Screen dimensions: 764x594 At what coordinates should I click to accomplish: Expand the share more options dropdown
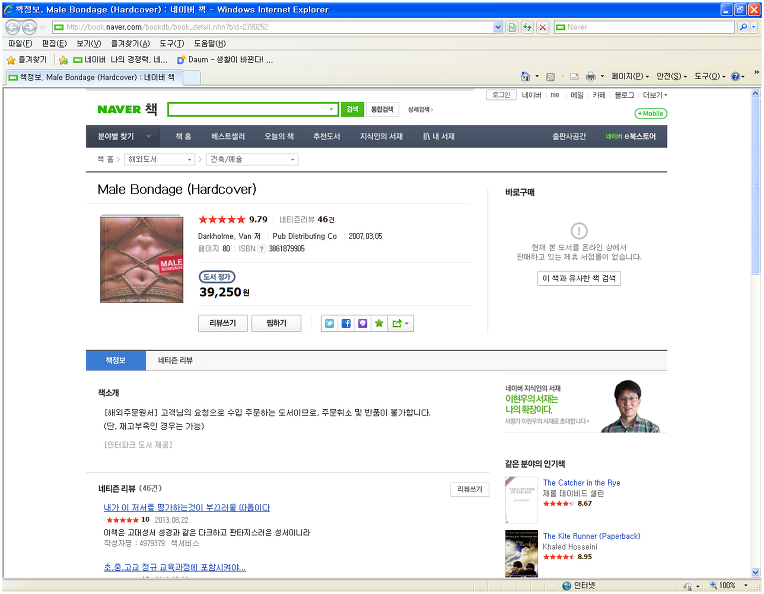[401, 324]
